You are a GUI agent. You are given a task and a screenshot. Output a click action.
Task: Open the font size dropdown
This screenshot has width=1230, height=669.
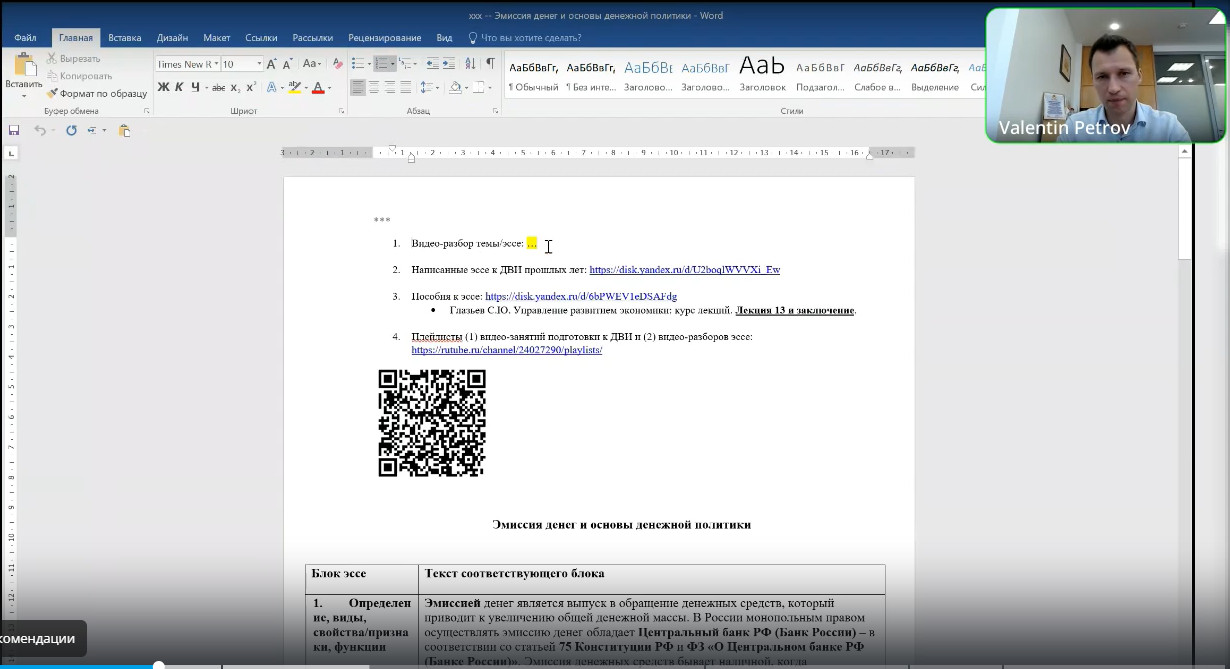[x=259, y=64]
